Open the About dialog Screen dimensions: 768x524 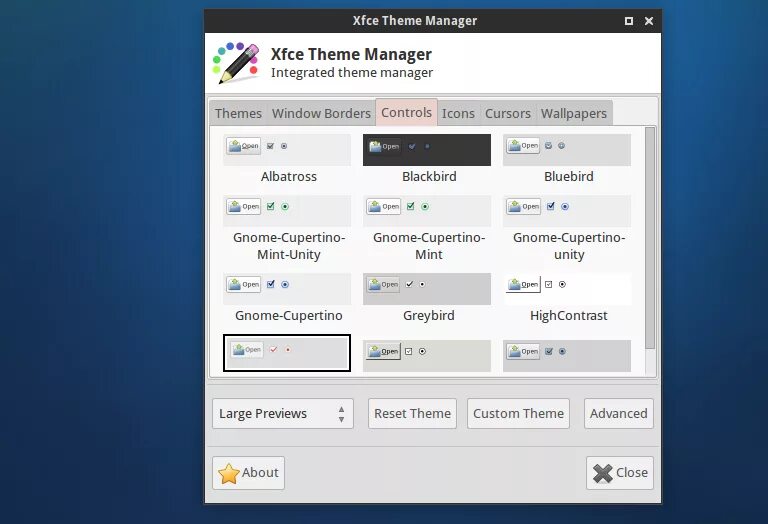click(248, 473)
